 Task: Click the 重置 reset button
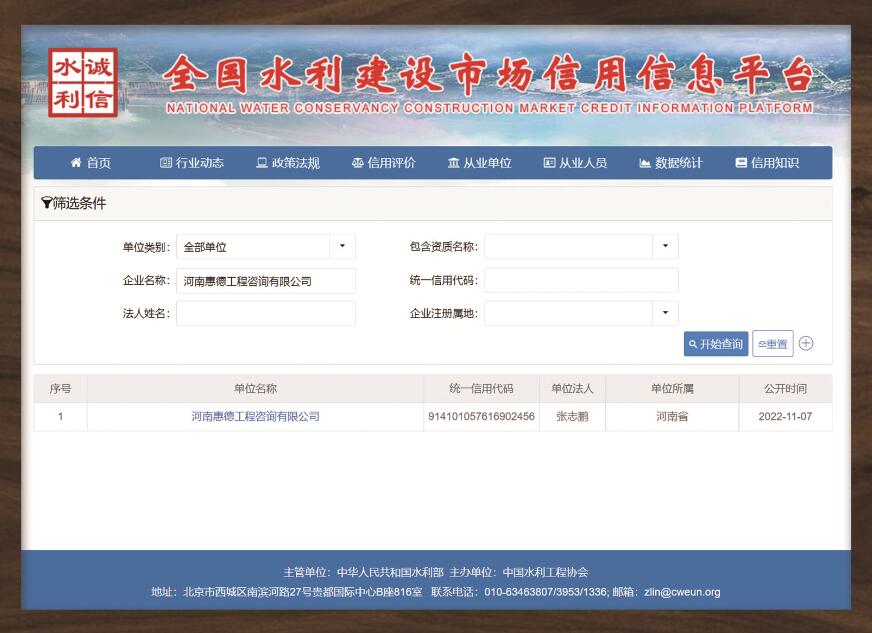click(773, 344)
